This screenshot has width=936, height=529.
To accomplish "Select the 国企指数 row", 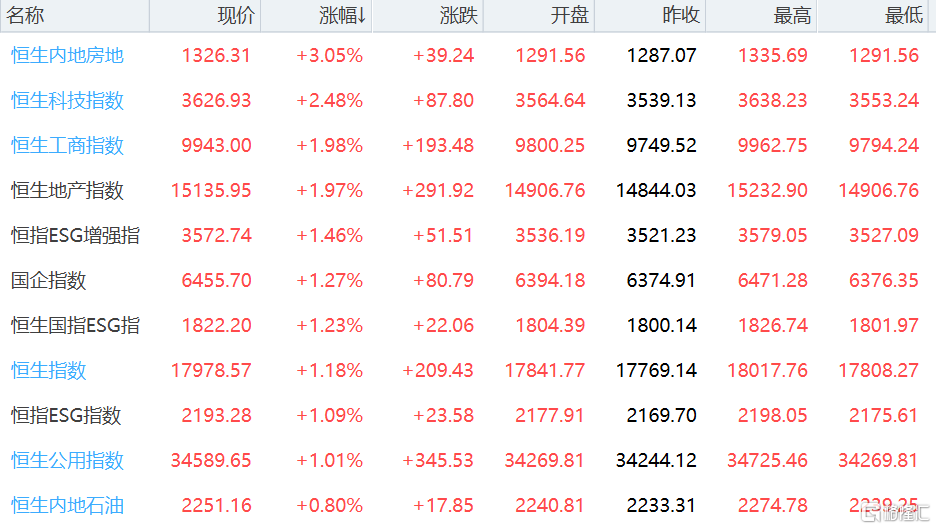I will click(48, 280).
